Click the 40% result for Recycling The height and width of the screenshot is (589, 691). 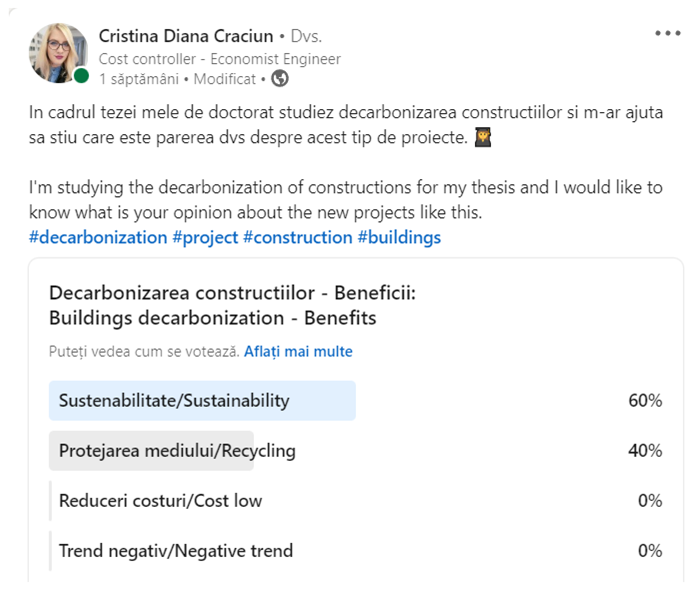click(645, 451)
